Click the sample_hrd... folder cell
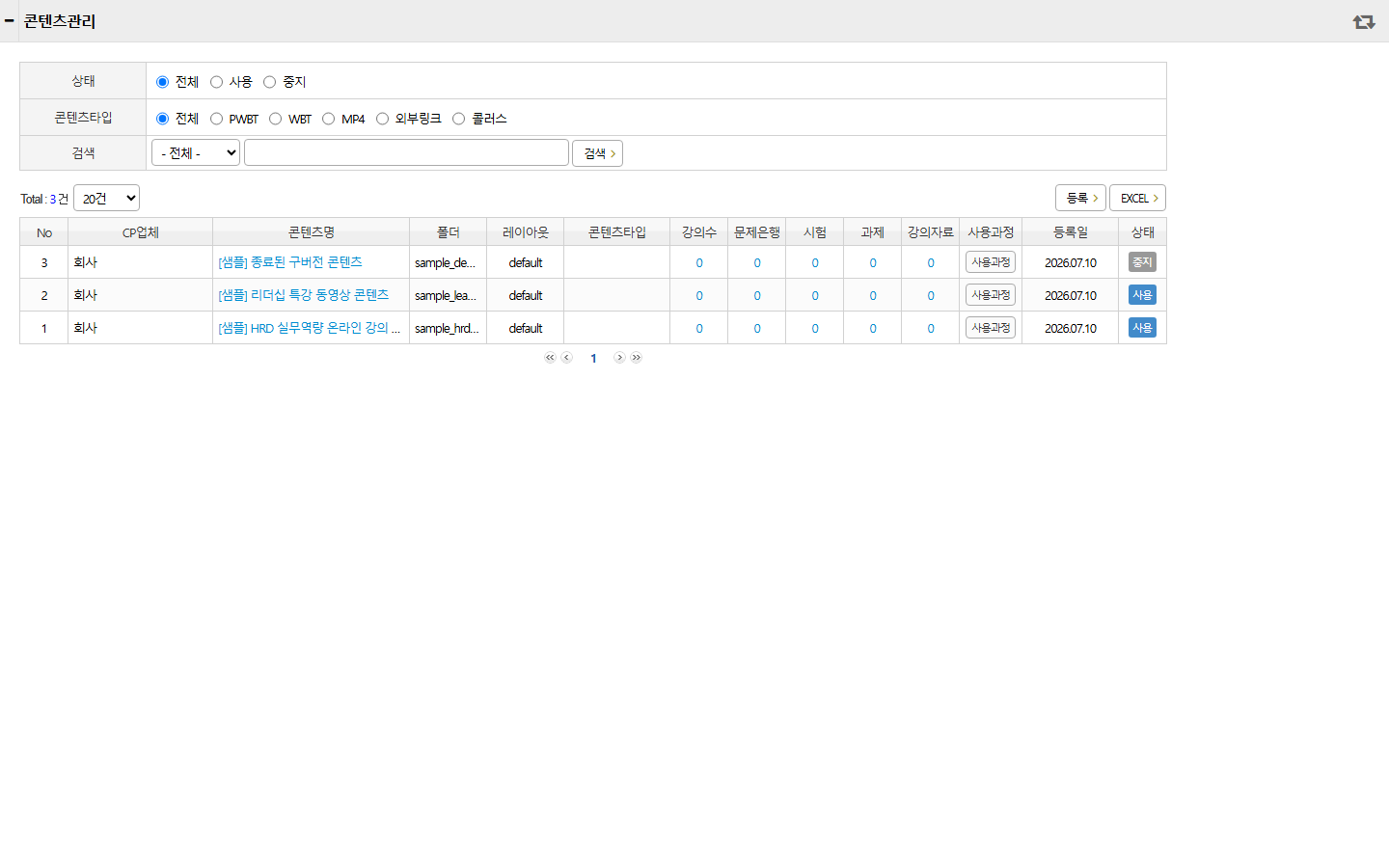The image size is (1389, 868). (447, 328)
